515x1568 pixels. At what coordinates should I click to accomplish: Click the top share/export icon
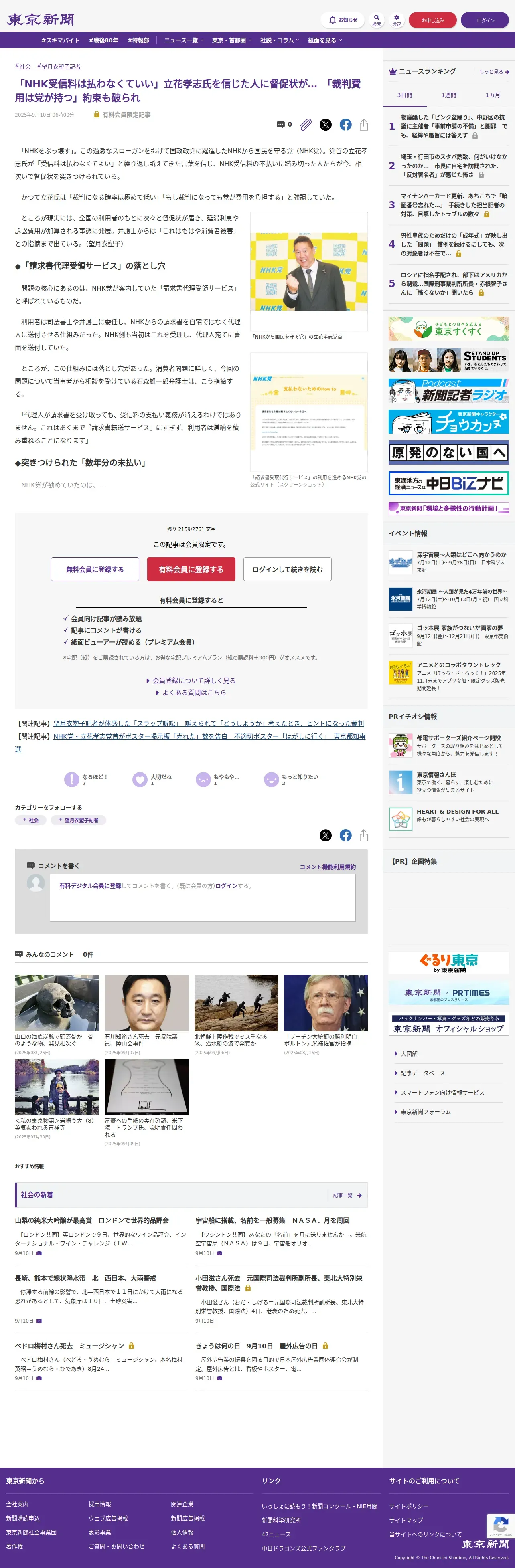point(364,124)
